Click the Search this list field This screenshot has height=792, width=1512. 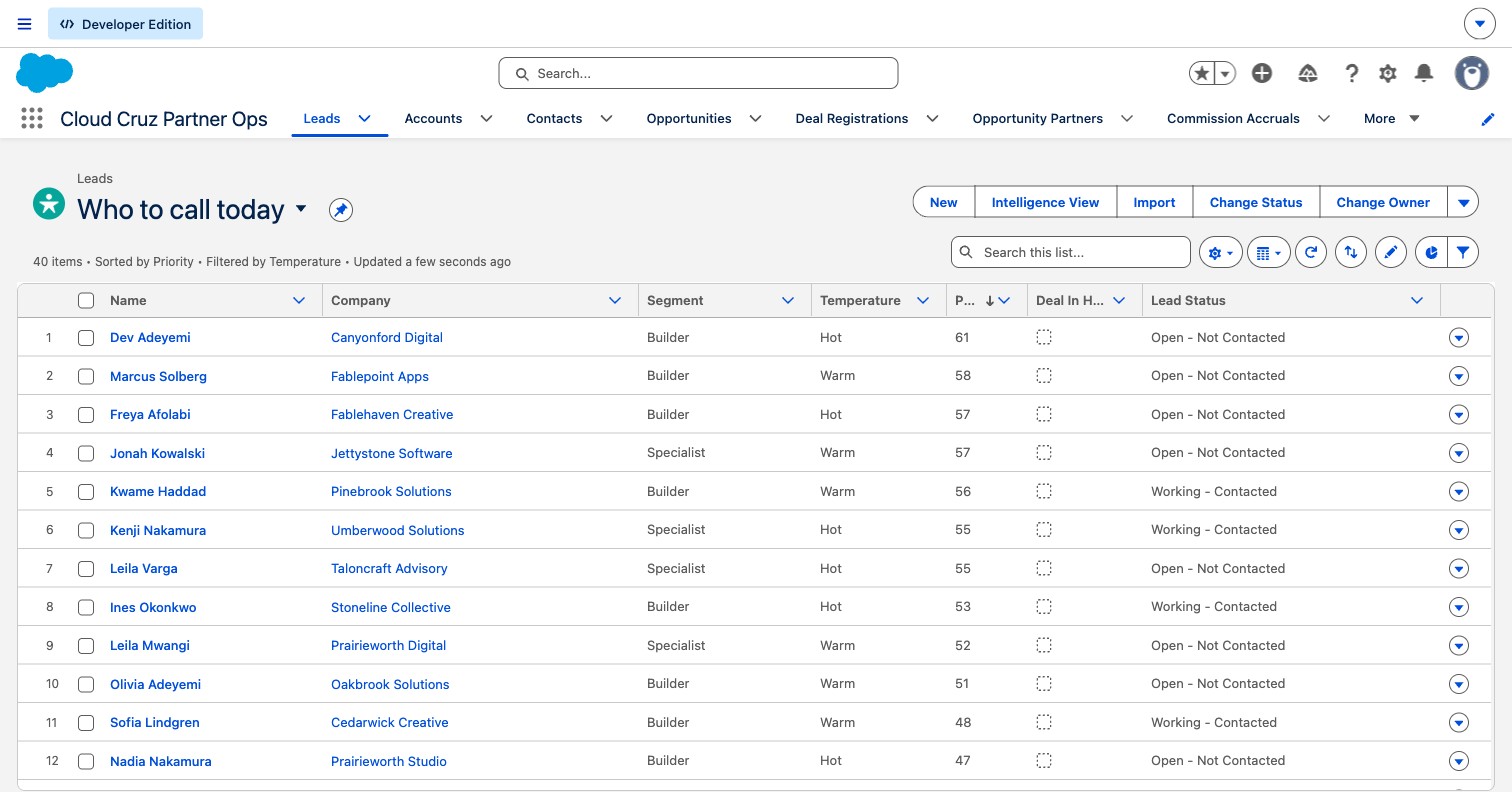pos(1071,252)
